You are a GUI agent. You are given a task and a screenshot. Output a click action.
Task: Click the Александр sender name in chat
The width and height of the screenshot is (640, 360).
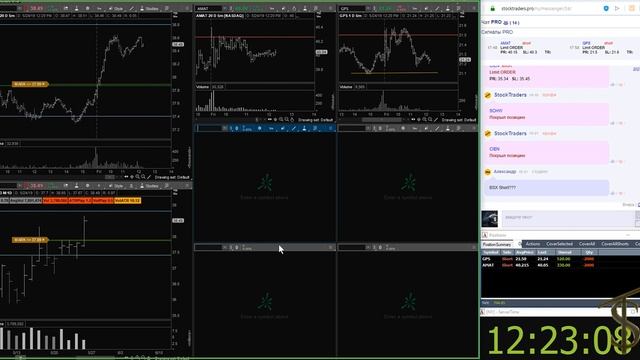click(505, 172)
